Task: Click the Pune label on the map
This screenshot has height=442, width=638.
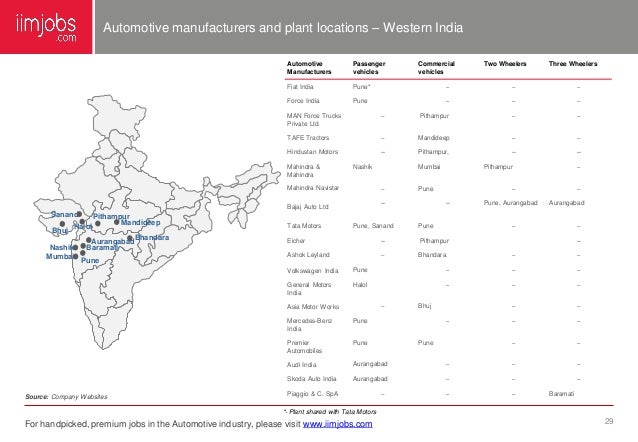Action: pos(90,260)
